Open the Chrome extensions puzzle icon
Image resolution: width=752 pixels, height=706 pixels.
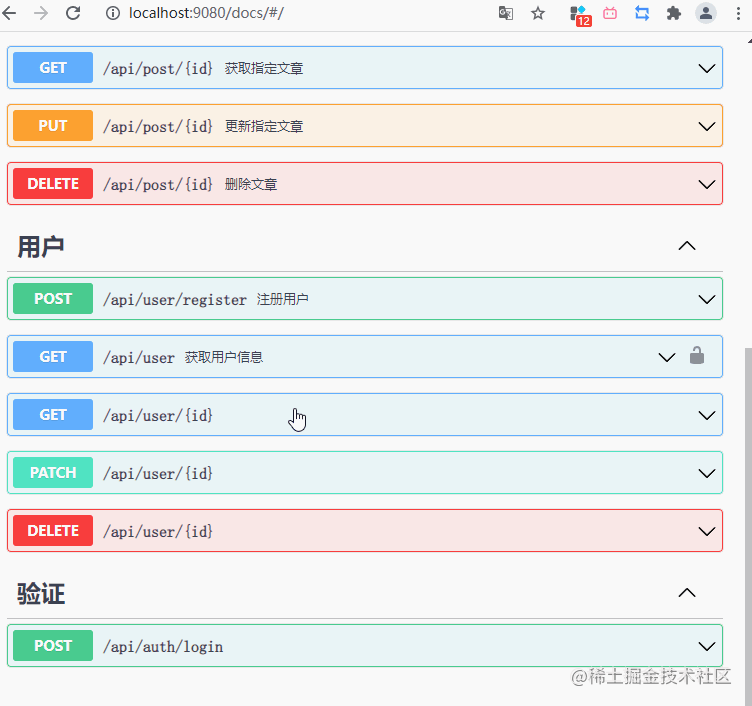(x=673, y=13)
